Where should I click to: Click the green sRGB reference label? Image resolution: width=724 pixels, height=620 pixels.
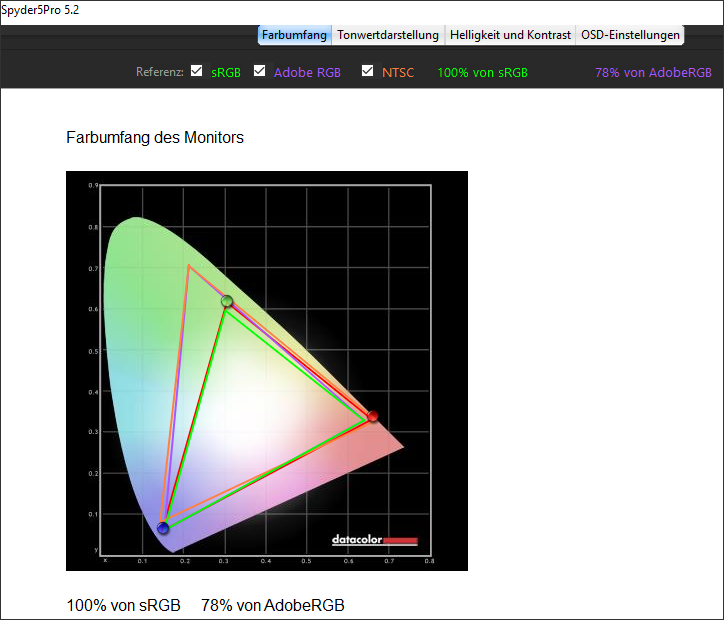226,73
